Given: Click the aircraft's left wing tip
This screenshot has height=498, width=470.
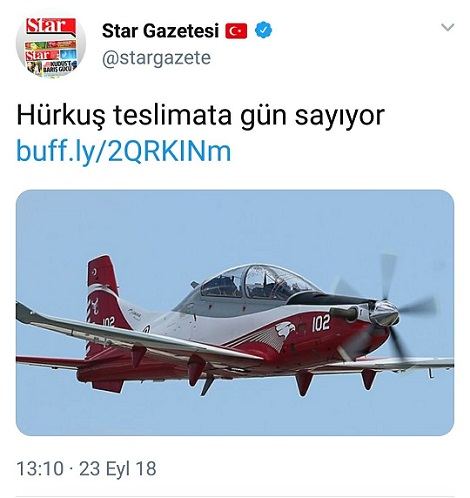Looking at the screenshot, I should pos(24,313).
